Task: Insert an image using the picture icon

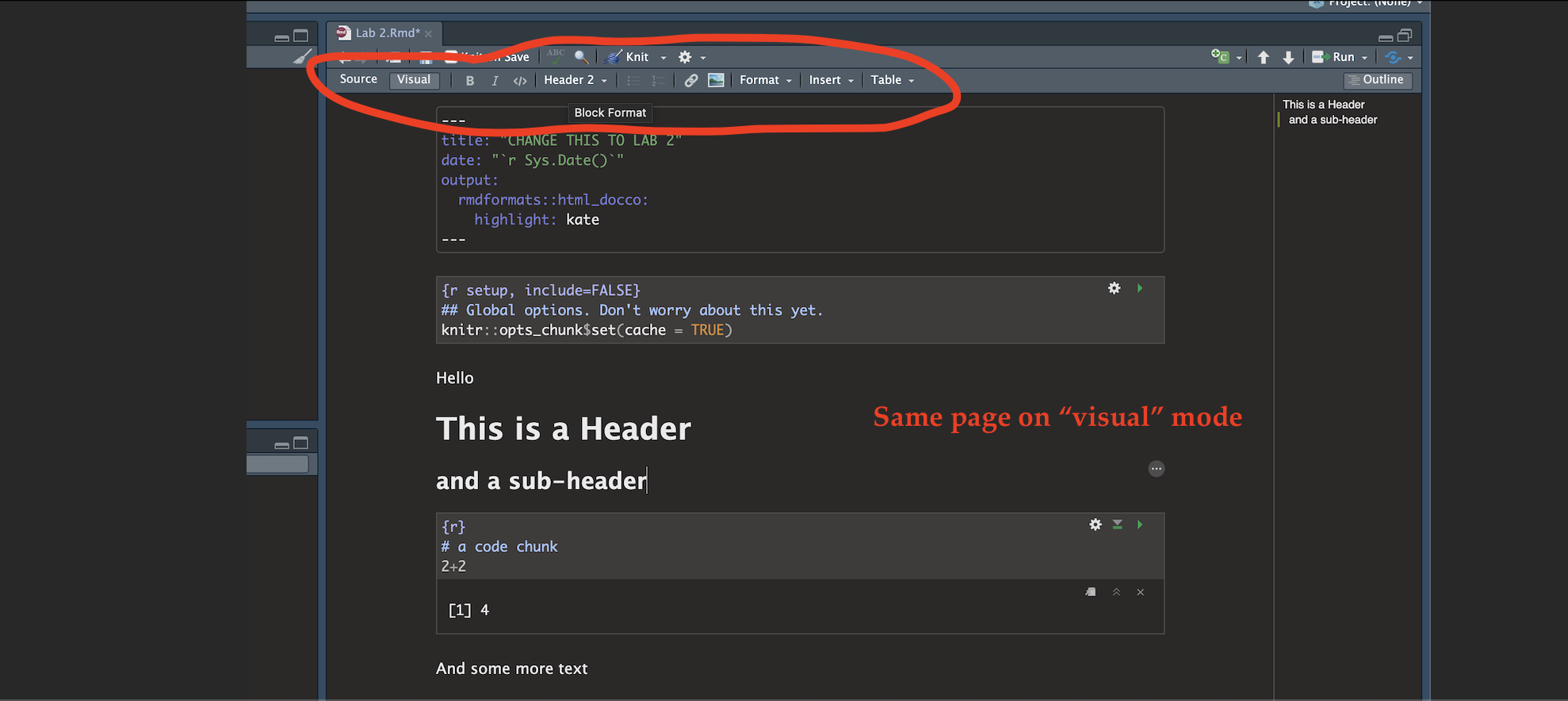Action: click(716, 80)
